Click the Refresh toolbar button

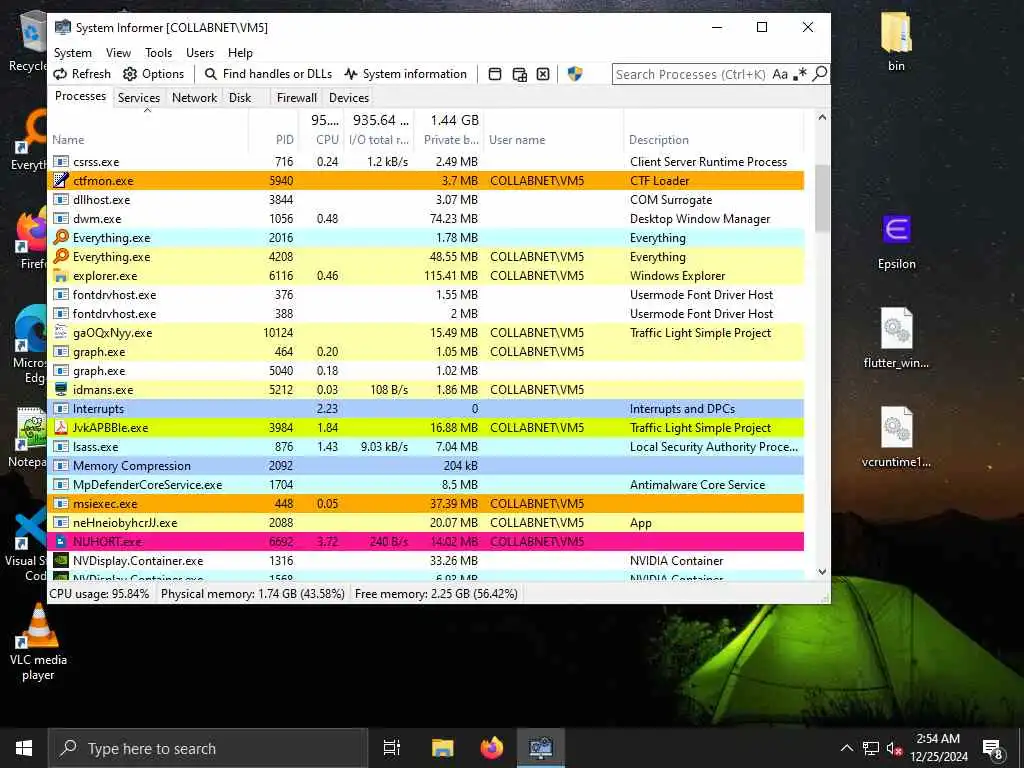coord(82,74)
